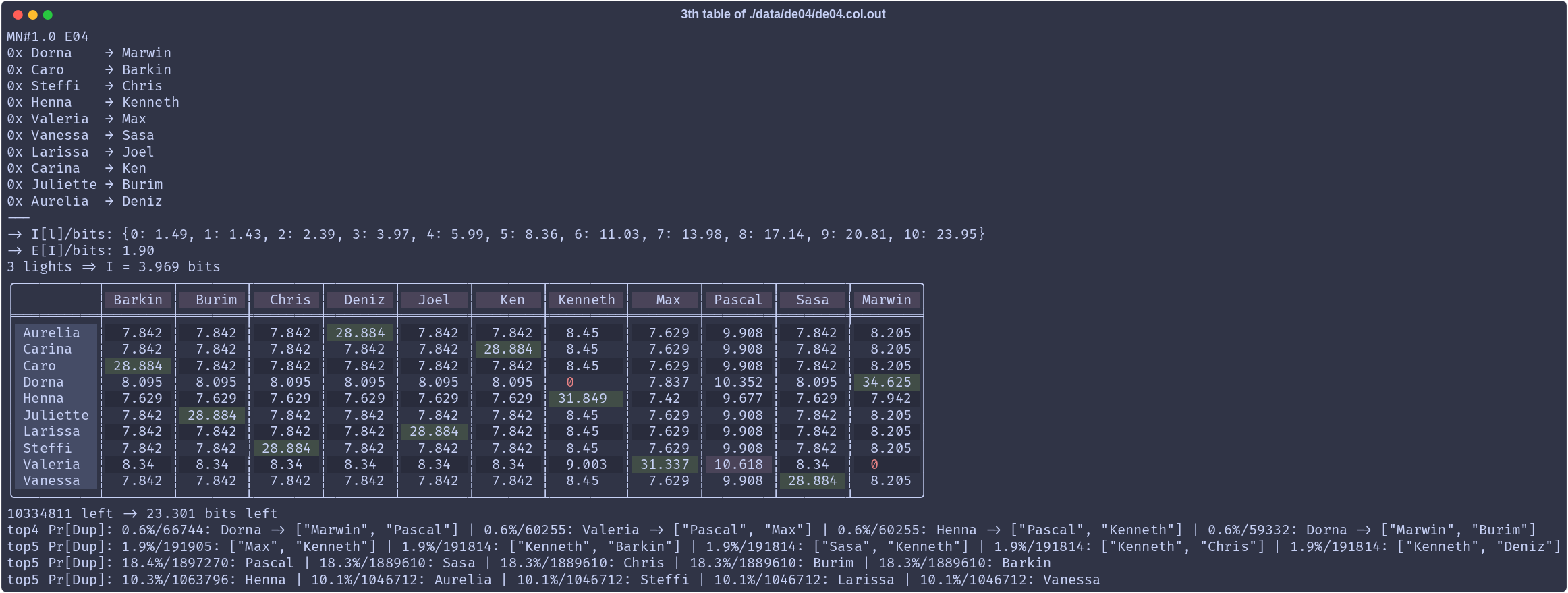
Task: Select the 'MN#1.0 E04' header line
Action: coord(48,36)
